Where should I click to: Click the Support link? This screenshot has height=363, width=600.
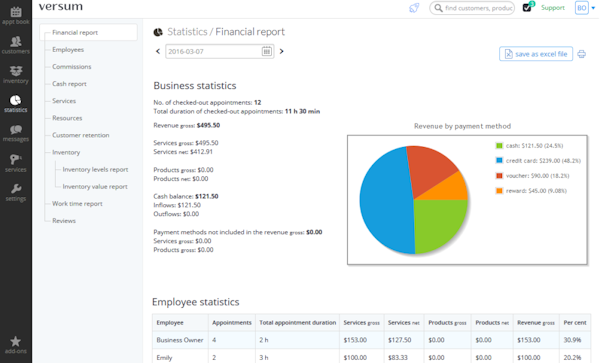tap(553, 8)
